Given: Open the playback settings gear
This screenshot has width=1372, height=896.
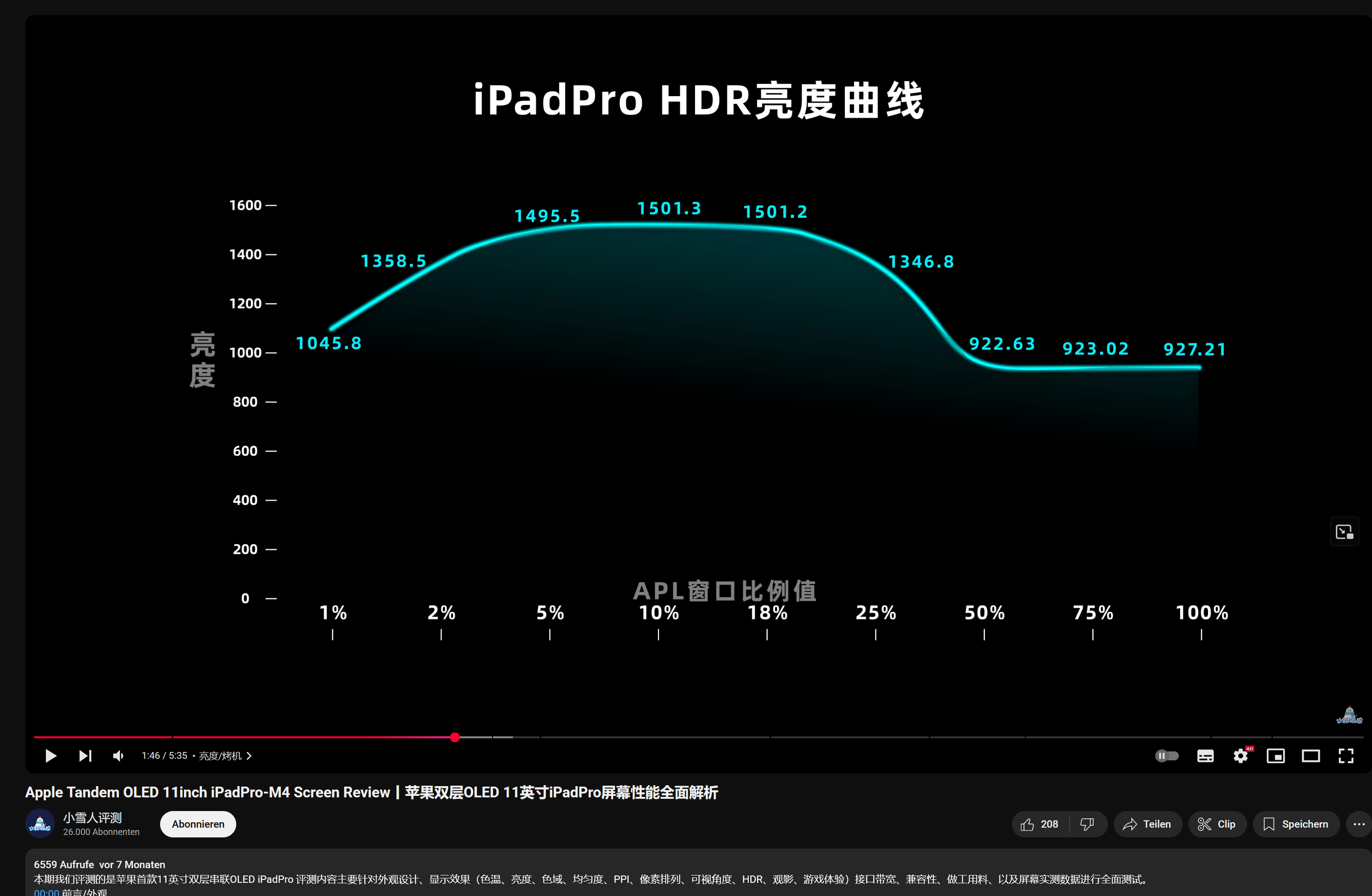Looking at the screenshot, I should click(1241, 755).
